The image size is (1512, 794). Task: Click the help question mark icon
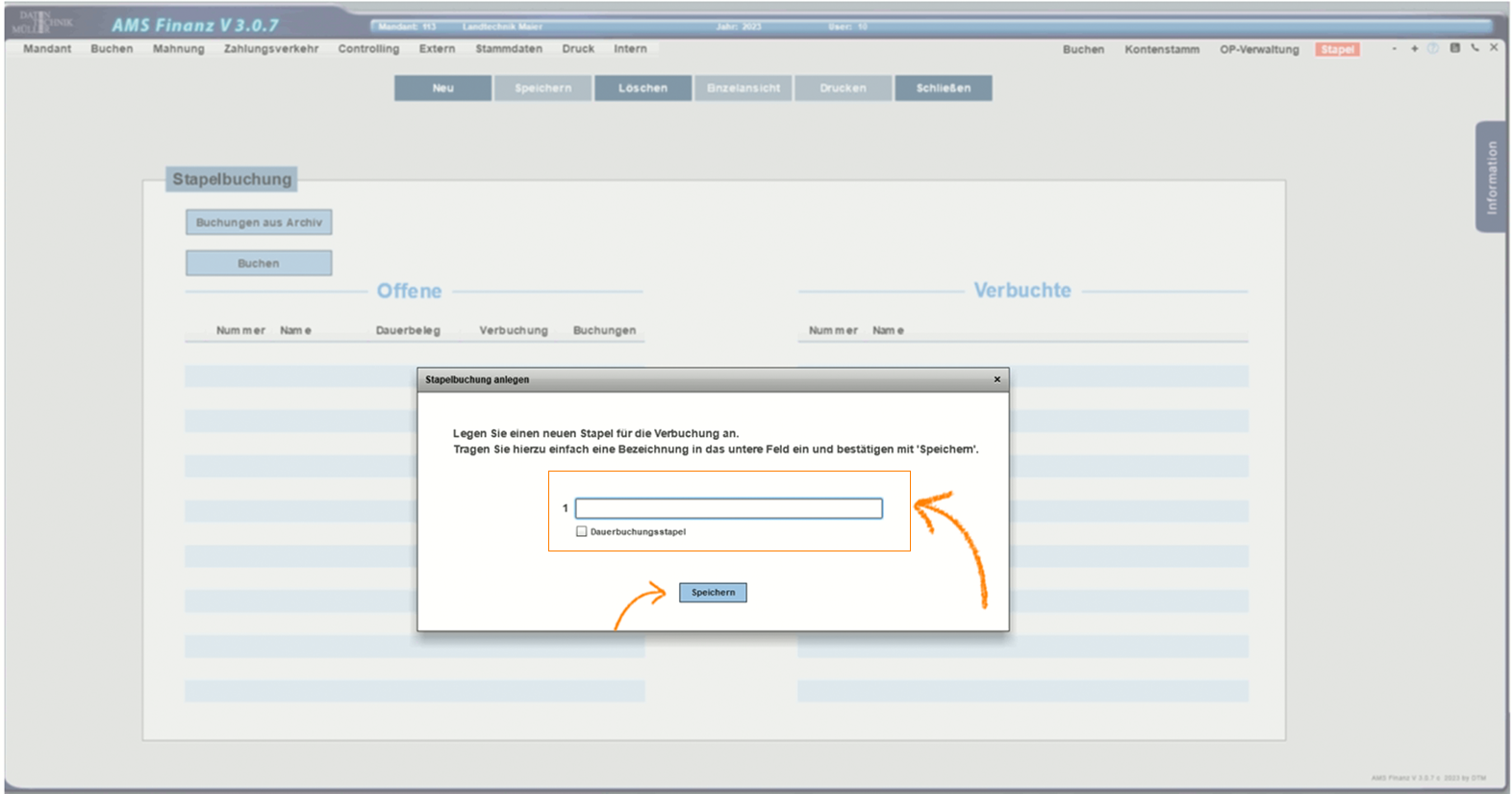tap(1433, 48)
